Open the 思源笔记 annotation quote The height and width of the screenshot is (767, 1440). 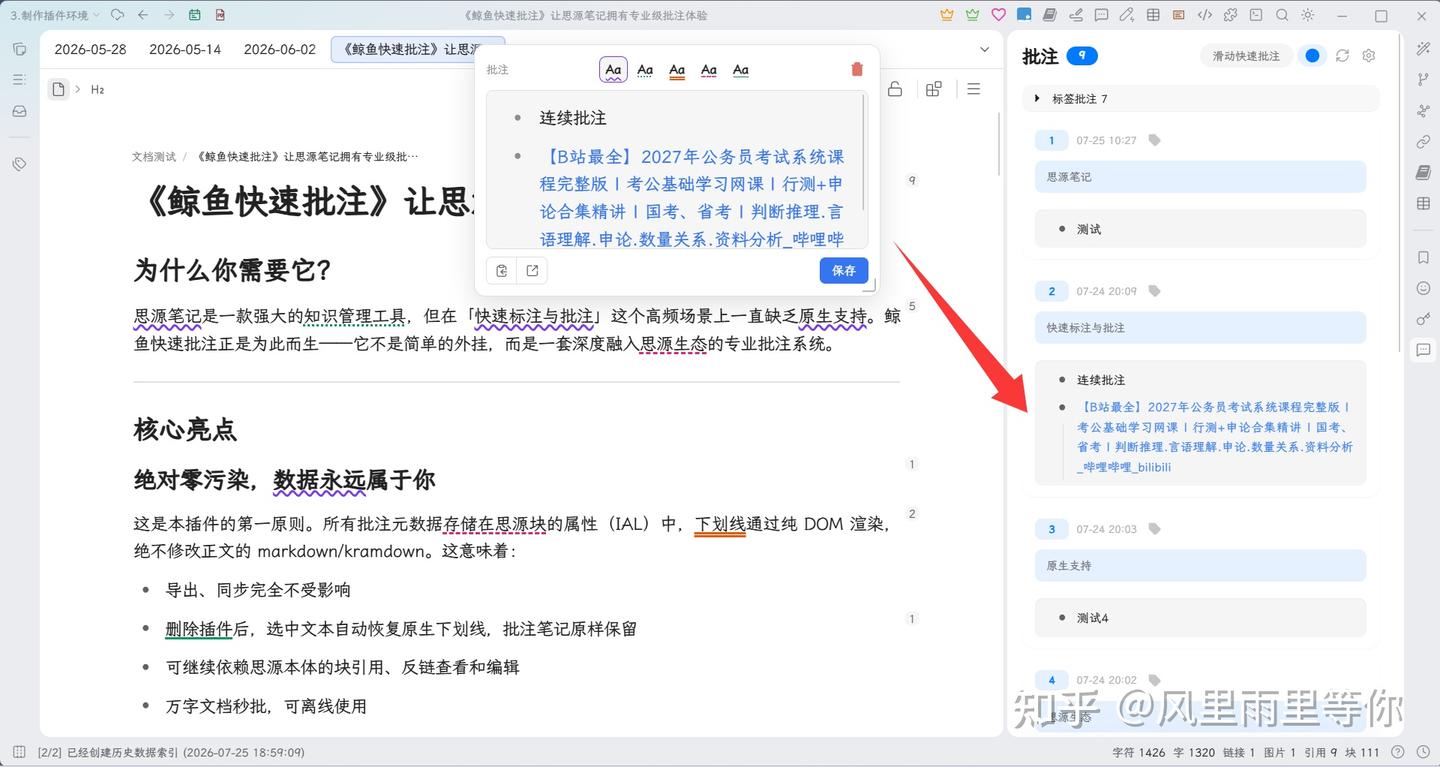1200,177
